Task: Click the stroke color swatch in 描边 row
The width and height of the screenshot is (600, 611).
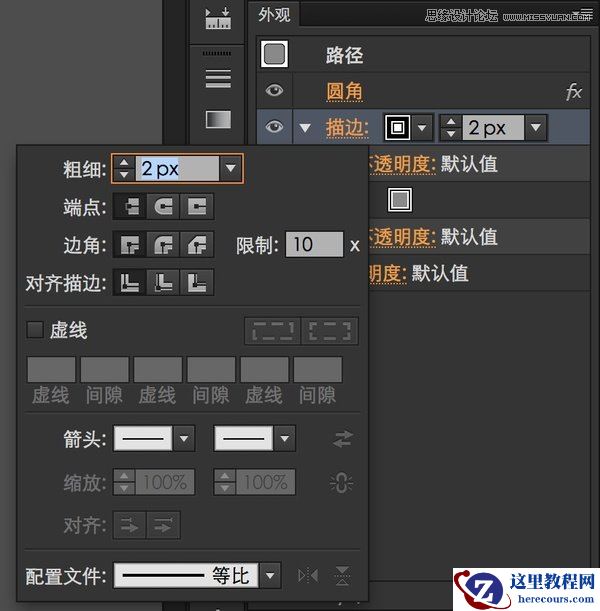Action: tap(397, 127)
